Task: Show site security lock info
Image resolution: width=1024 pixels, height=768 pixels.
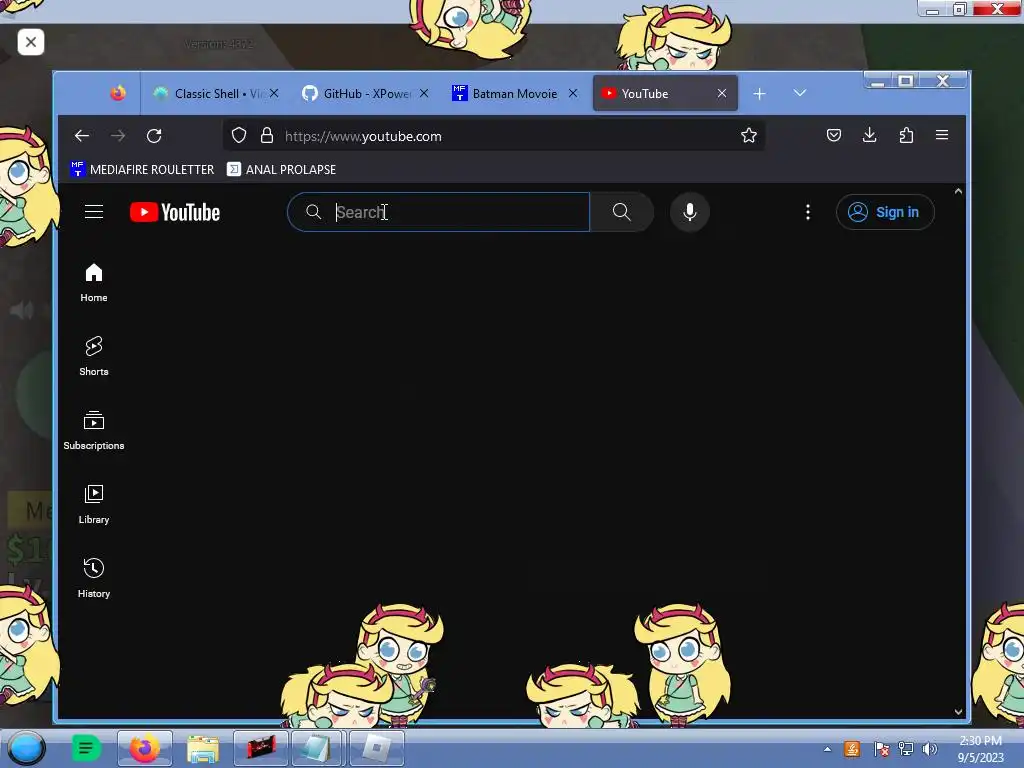Action: coord(266,135)
